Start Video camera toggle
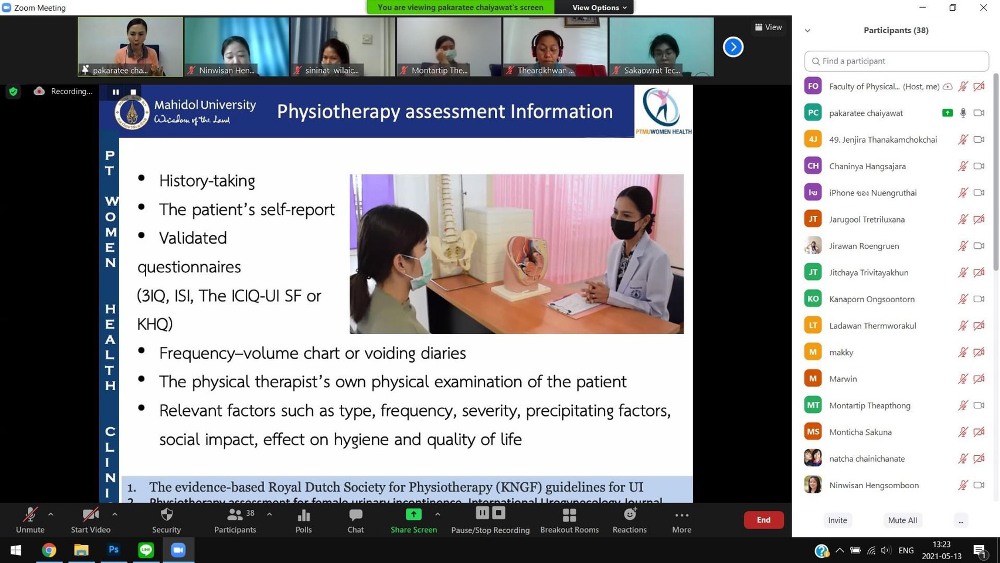The height and width of the screenshot is (563, 1000). (90, 519)
